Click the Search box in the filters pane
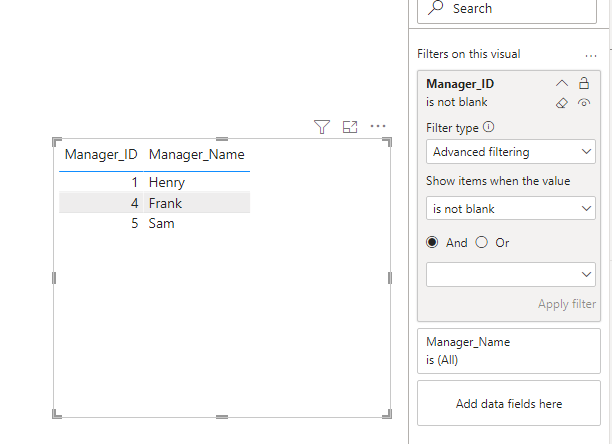Viewport: 612px width, 444px height. [x=507, y=9]
